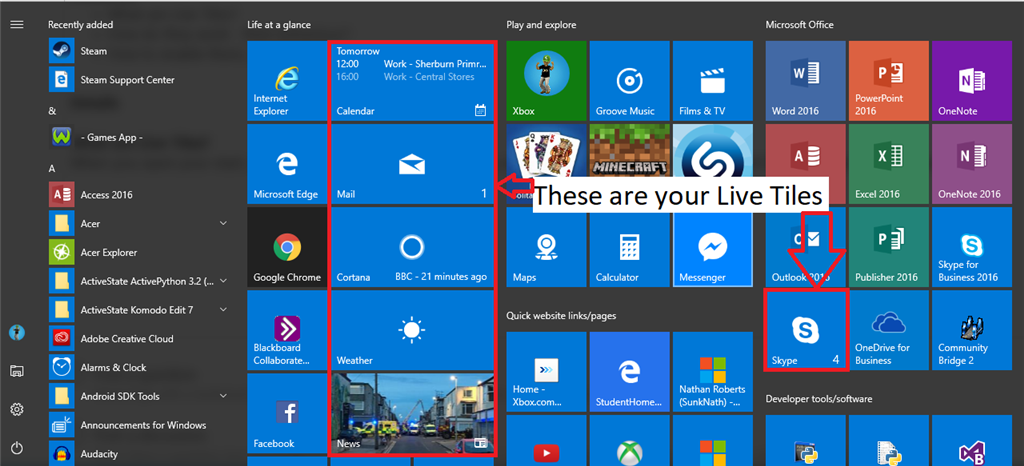Expand the Start menu hamburger button

coord(17,25)
